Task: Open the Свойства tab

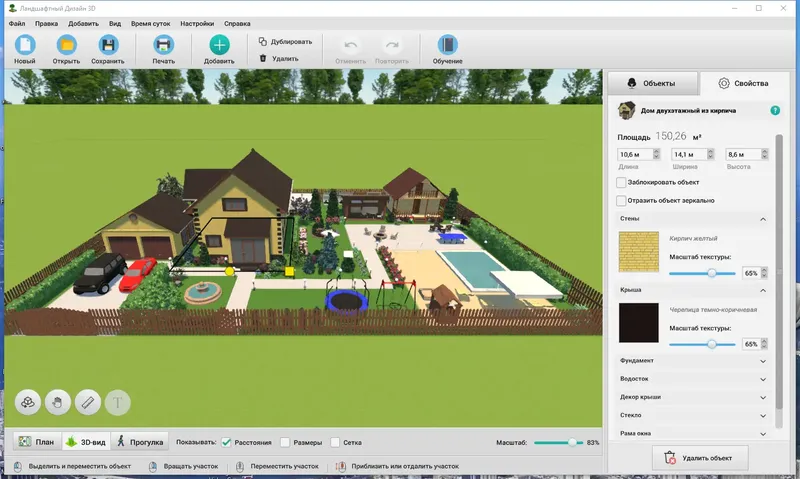Action: (x=743, y=83)
